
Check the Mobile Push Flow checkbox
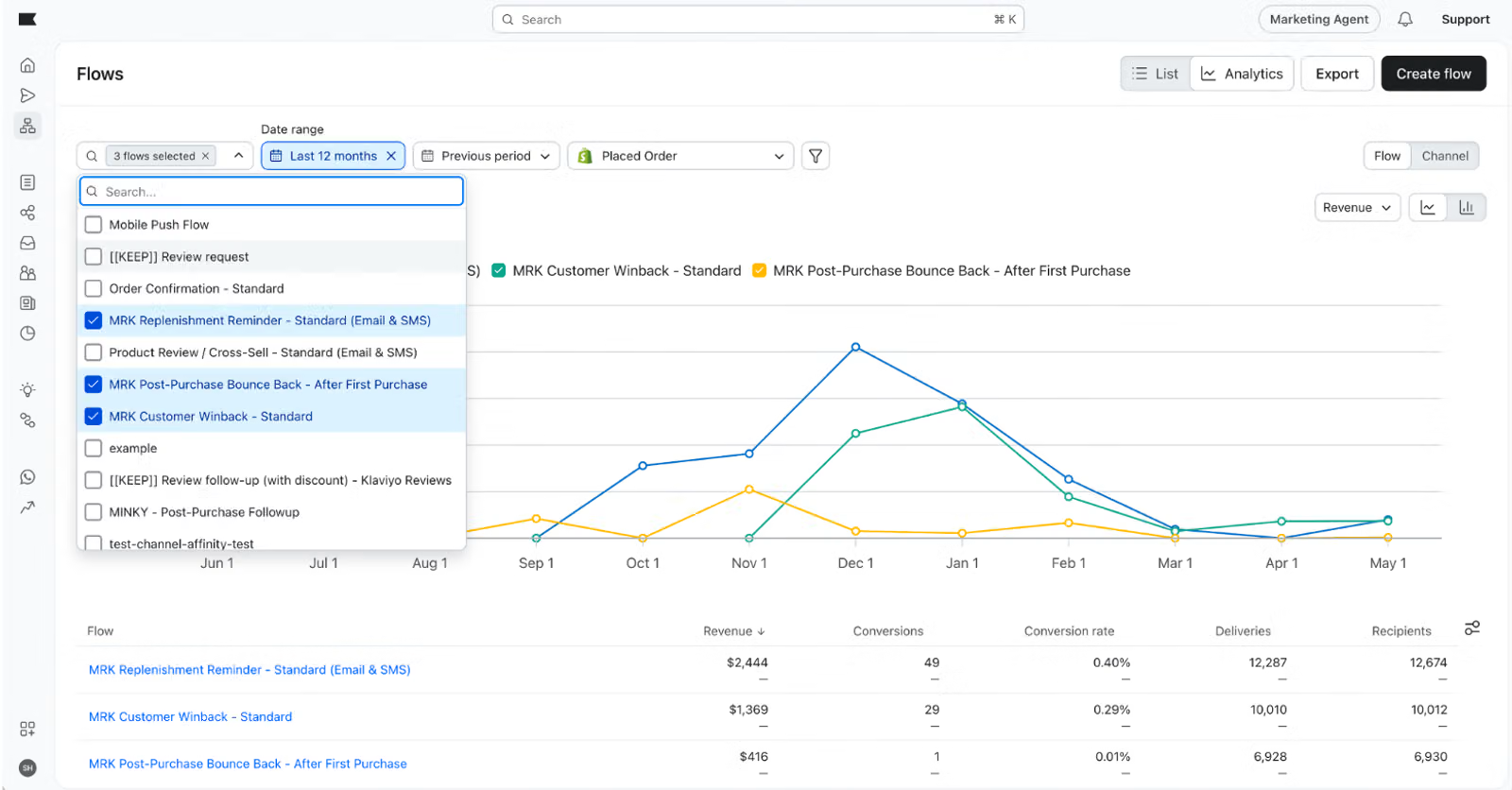[94, 225]
